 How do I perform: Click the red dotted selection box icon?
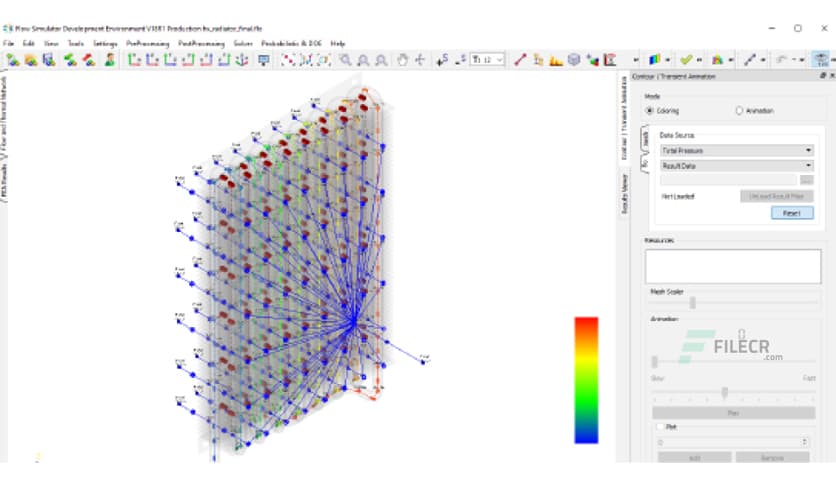point(288,60)
